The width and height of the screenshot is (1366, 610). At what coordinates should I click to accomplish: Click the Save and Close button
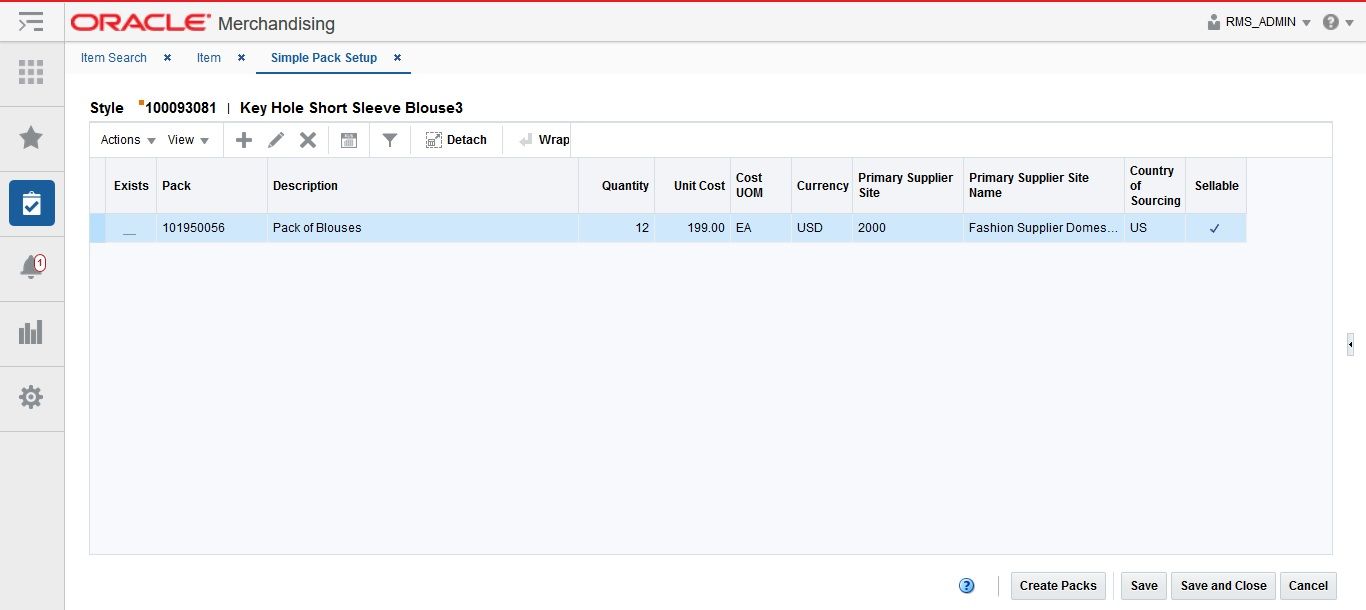pos(1222,585)
